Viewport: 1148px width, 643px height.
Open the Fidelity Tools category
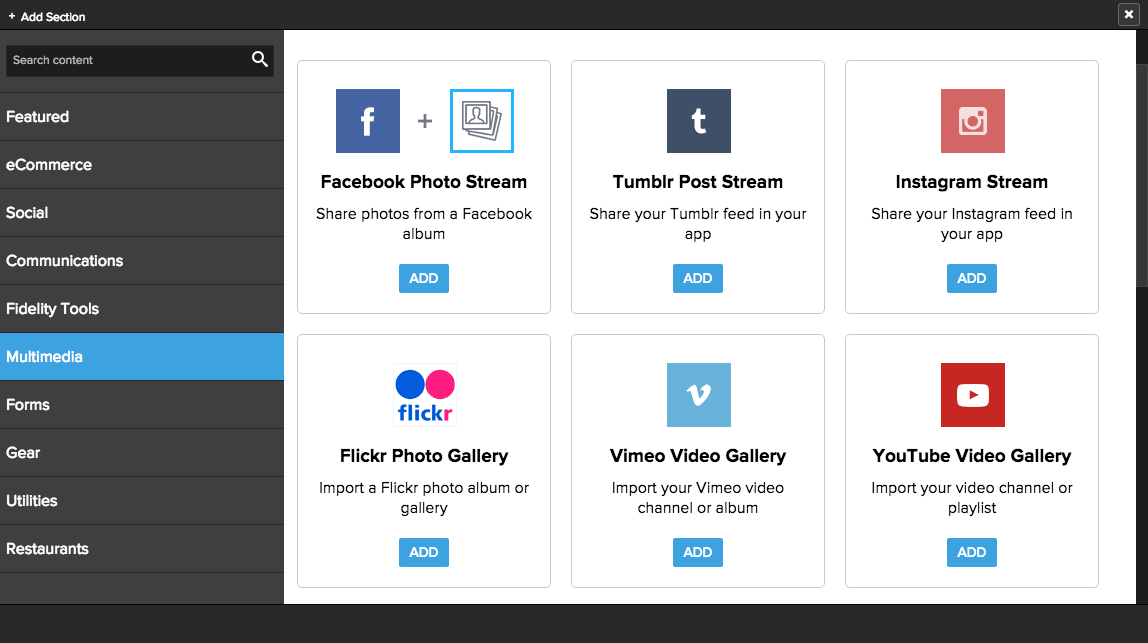point(52,308)
